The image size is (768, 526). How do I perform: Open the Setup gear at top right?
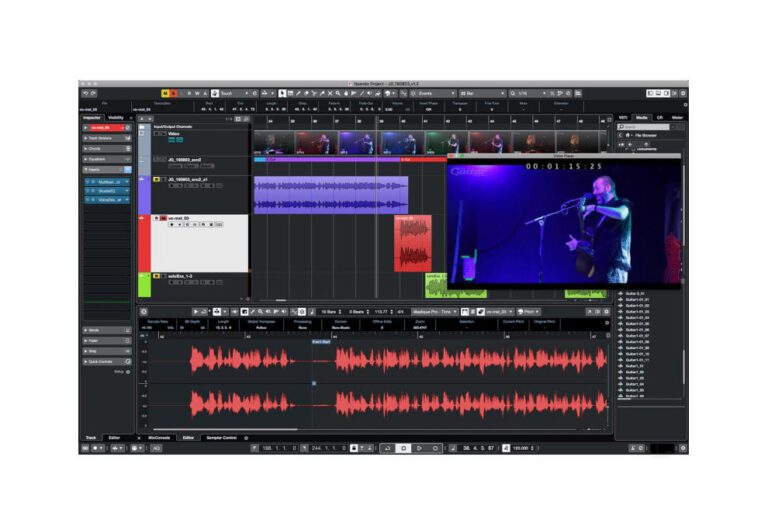click(x=683, y=93)
